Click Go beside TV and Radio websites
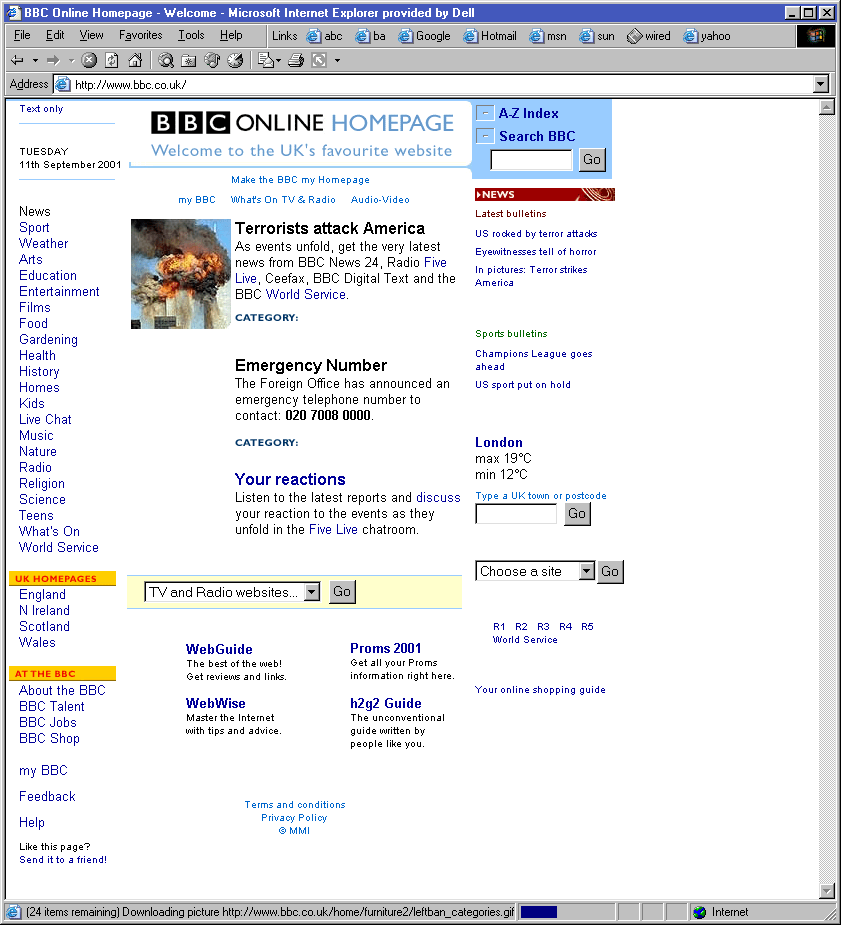This screenshot has height=925, width=841. coord(342,592)
